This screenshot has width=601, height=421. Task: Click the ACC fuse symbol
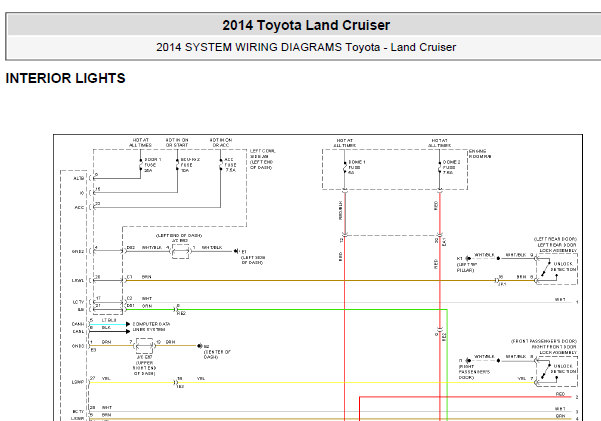pyautogui.click(x=221, y=165)
